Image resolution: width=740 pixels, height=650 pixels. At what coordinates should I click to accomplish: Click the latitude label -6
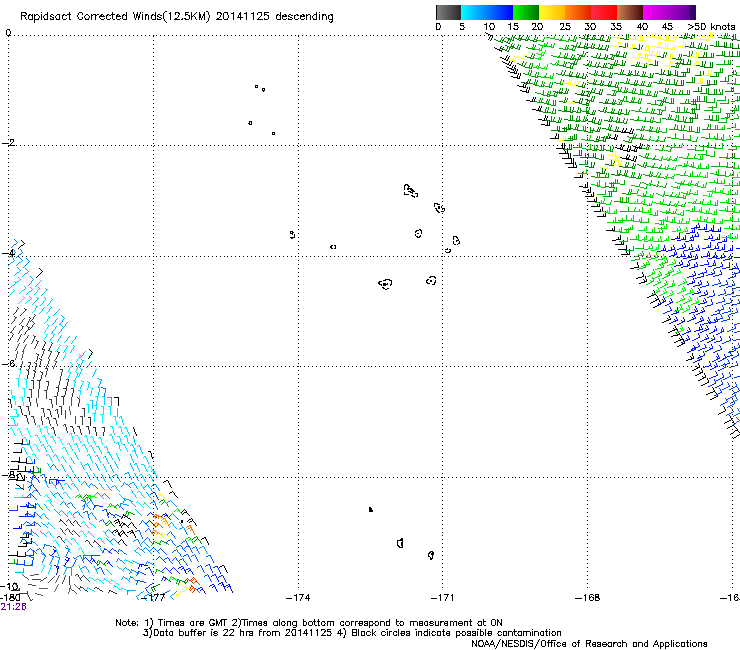[x=8, y=363]
